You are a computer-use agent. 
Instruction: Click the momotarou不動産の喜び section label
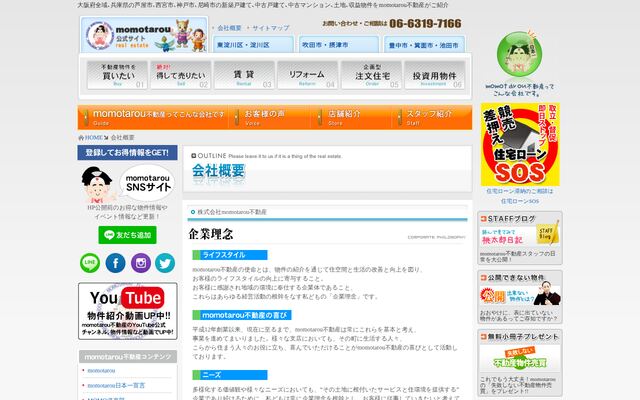(242, 315)
